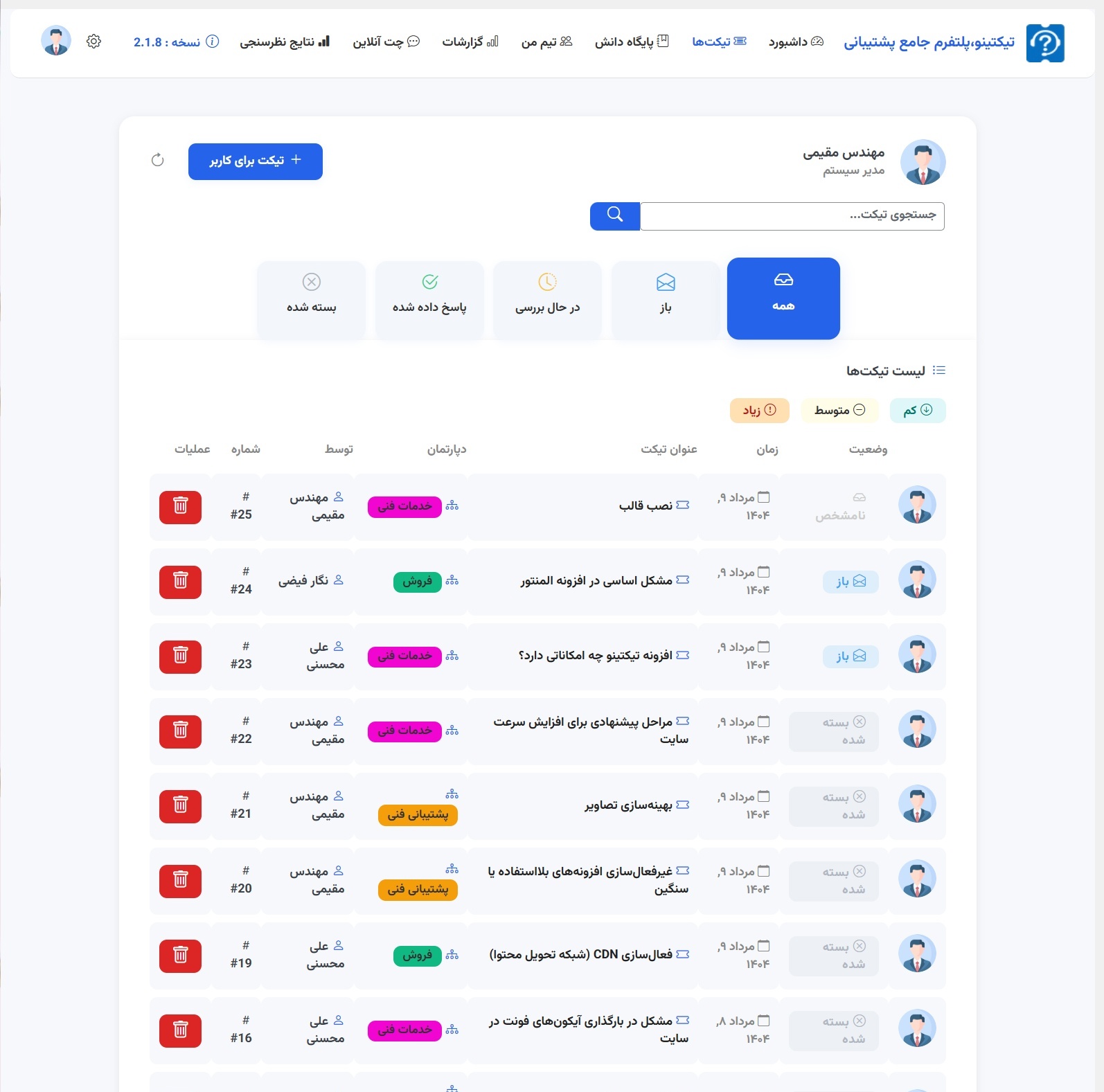
Task: Open the Knowledge Base (پایگاه دانش) menu
Action: [x=631, y=42]
